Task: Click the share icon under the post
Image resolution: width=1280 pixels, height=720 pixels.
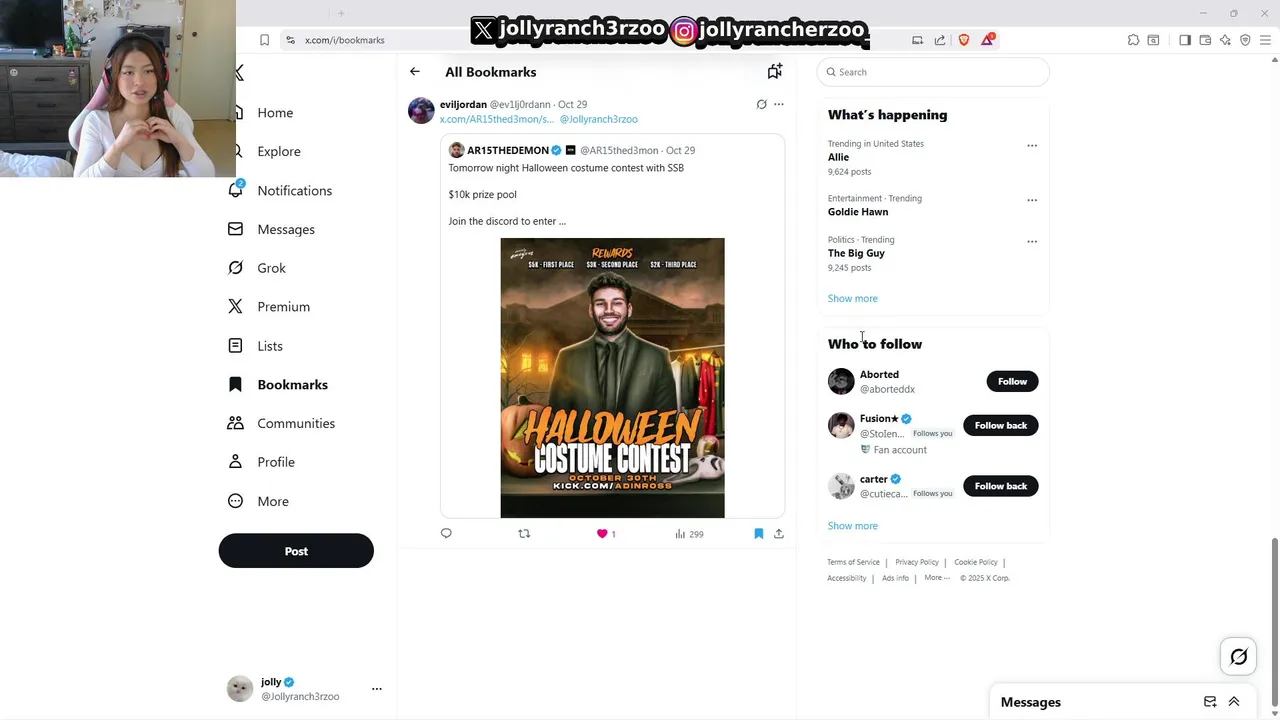Action: 779,534
